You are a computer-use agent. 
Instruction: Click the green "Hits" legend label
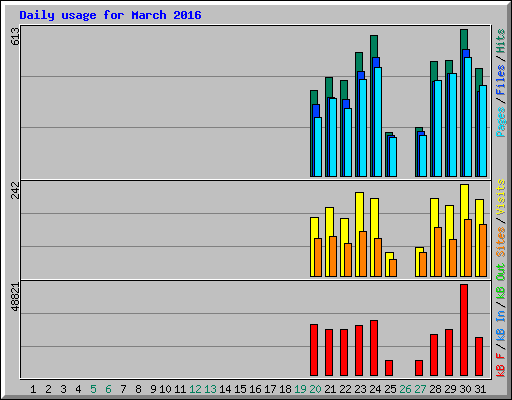pyautogui.click(x=500, y=41)
